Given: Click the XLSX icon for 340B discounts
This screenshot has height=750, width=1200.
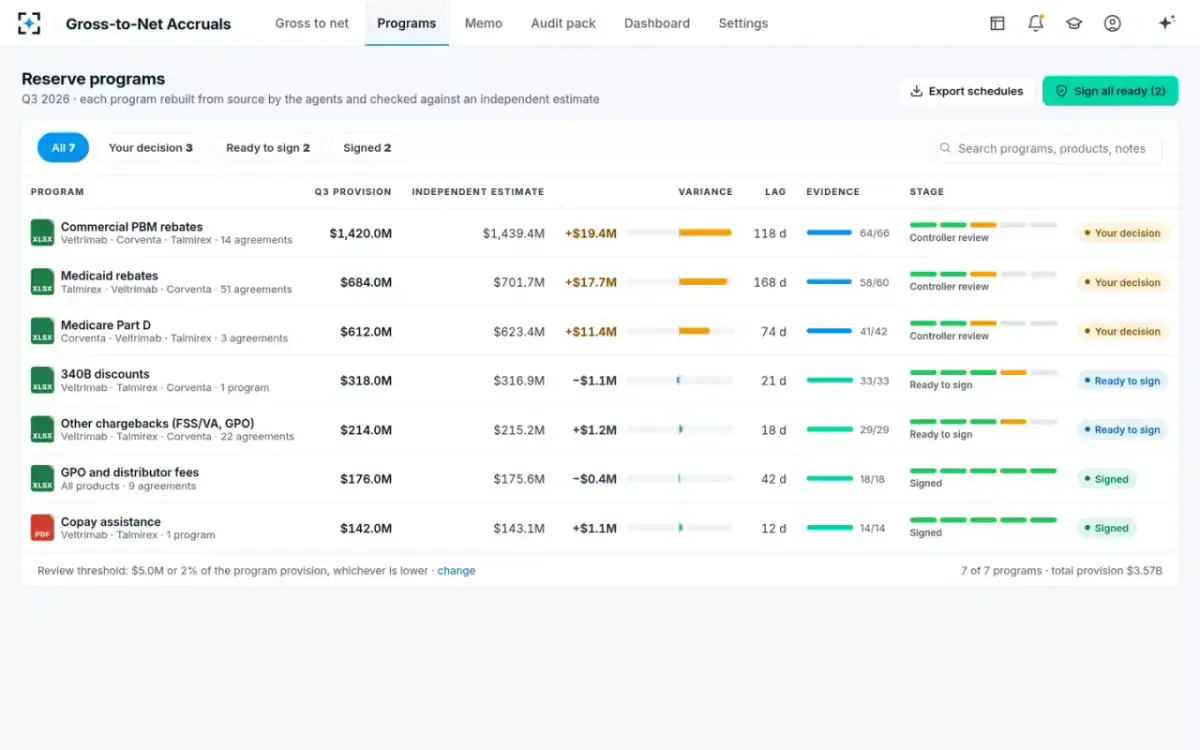Looking at the screenshot, I should tap(42, 380).
